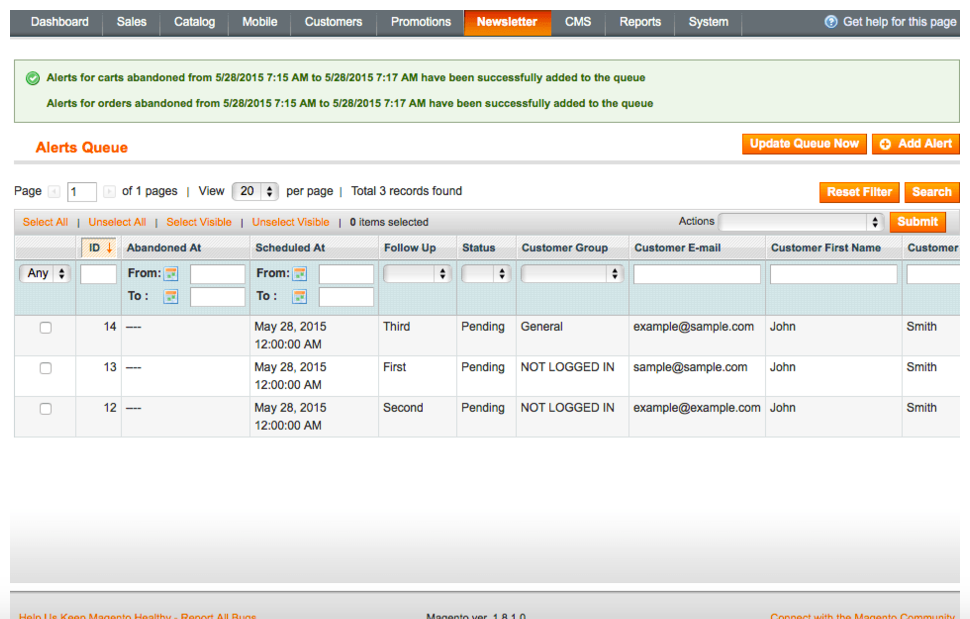Image resolution: width=970 pixels, height=619 pixels.
Task: Click the help question mark icon
Action: click(831, 22)
